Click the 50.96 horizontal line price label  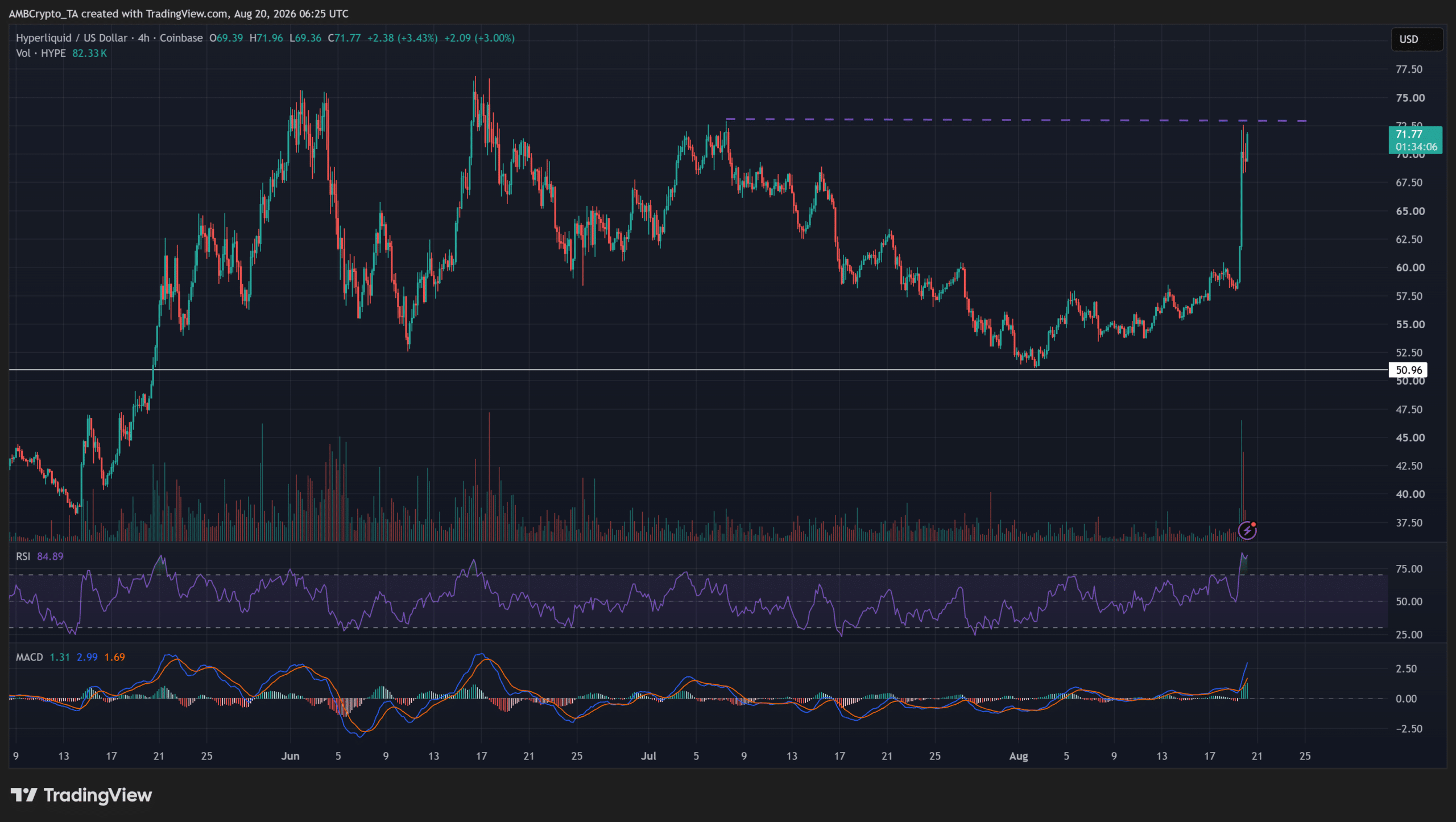1408,370
